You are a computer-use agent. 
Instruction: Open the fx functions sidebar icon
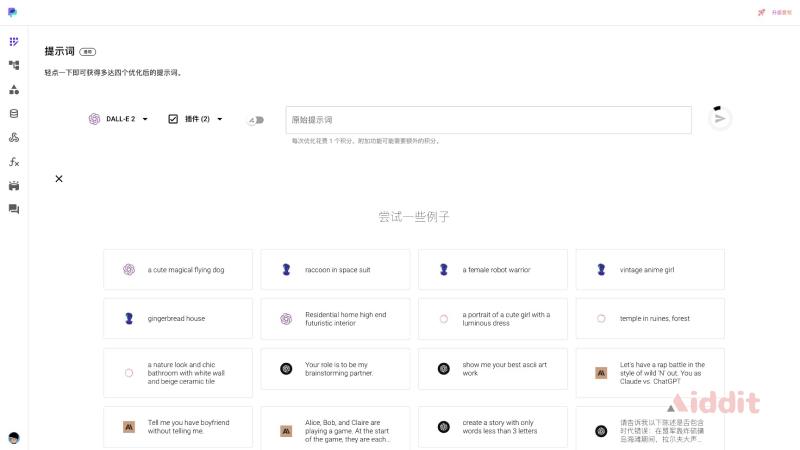coord(14,162)
